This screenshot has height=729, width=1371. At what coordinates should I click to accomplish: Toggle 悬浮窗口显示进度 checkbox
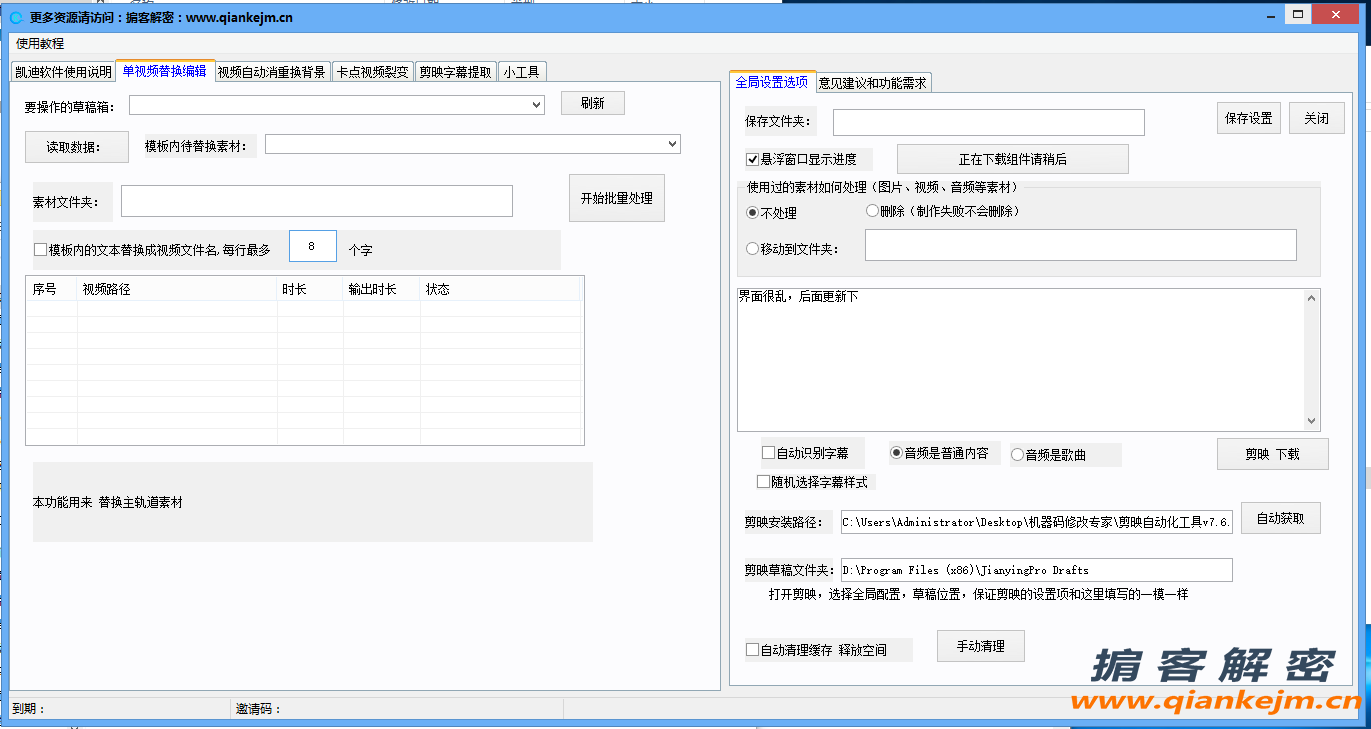pos(753,159)
